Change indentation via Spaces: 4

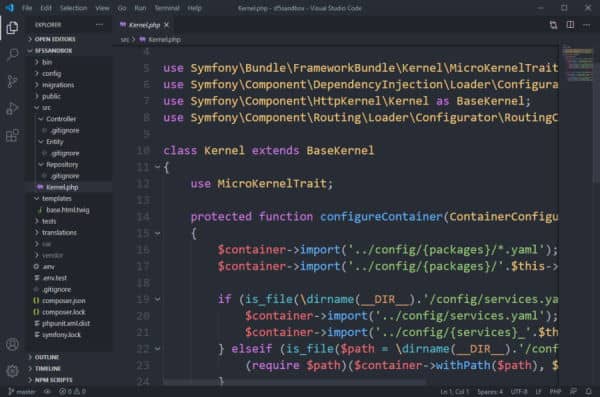[x=490, y=392]
